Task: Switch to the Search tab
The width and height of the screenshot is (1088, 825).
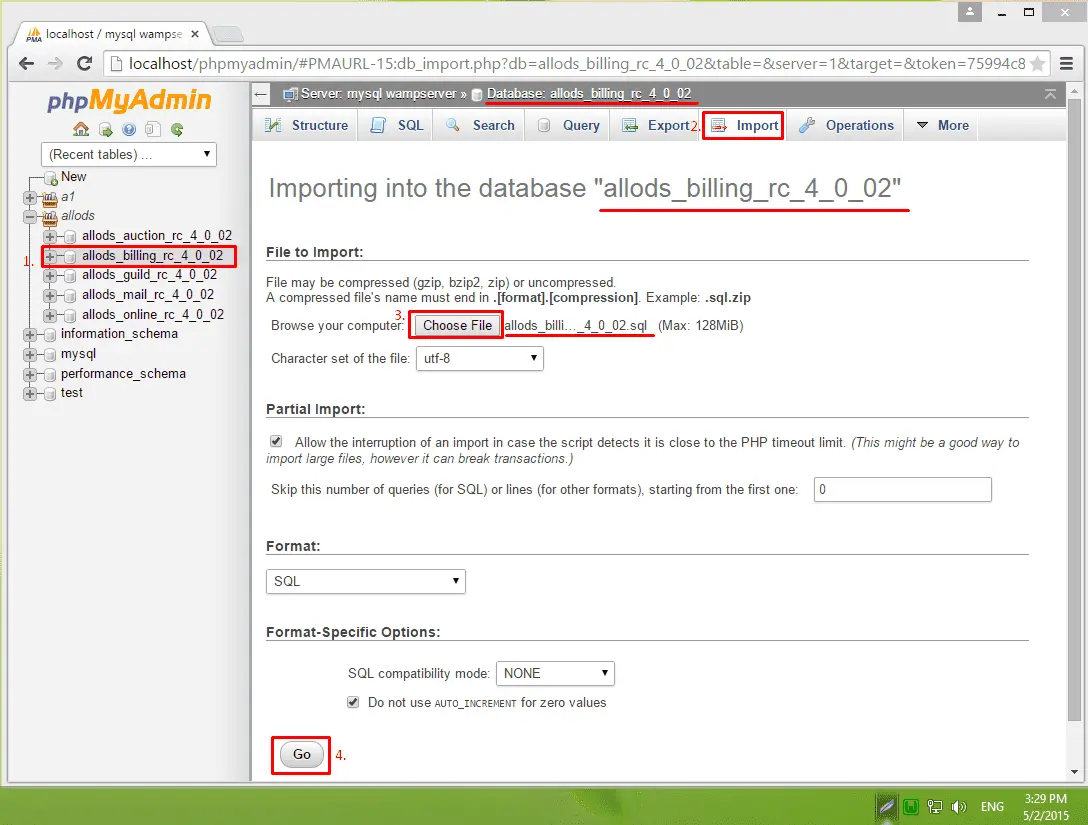Action: [x=480, y=126]
